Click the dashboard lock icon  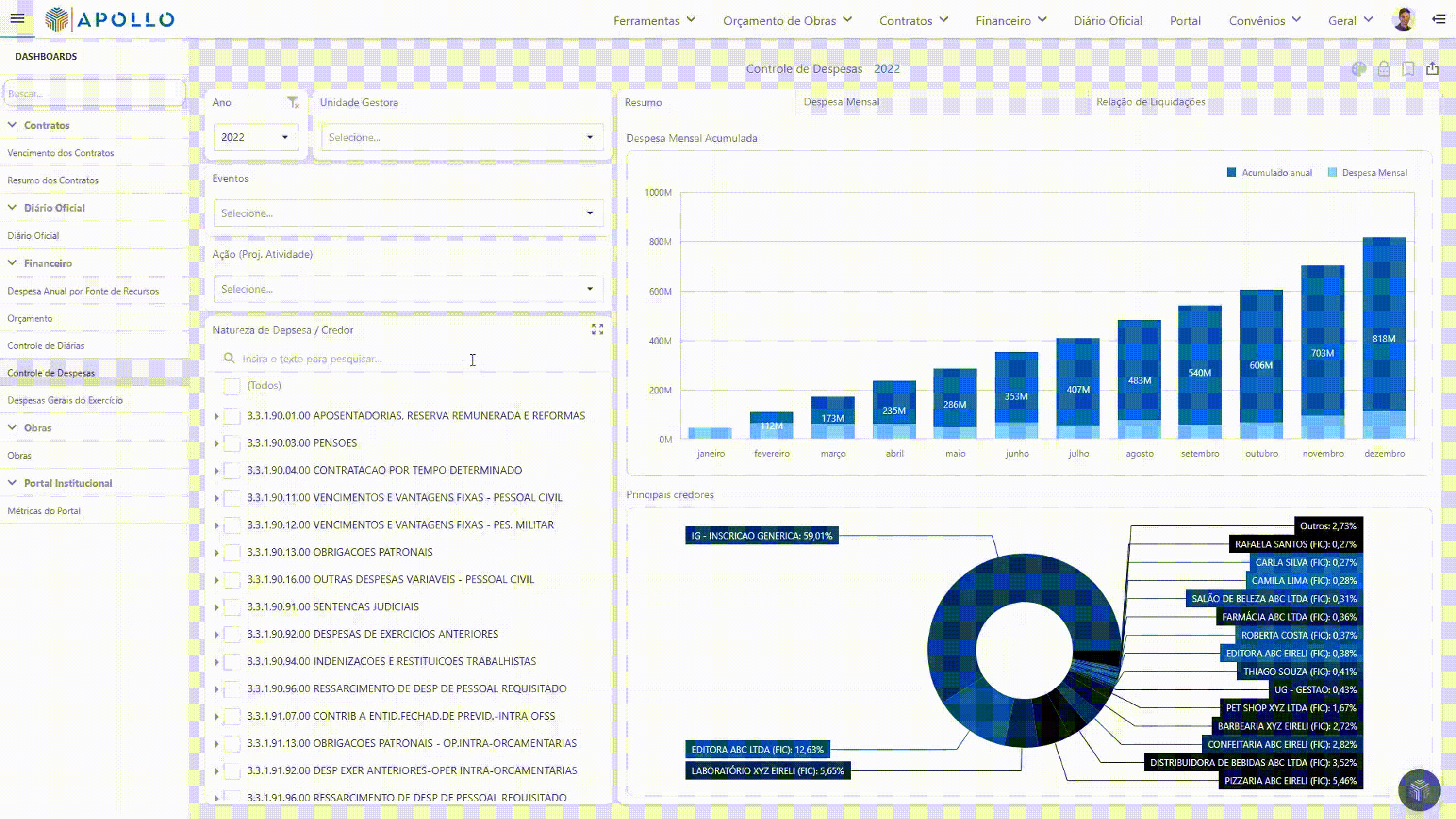[x=1384, y=69]
